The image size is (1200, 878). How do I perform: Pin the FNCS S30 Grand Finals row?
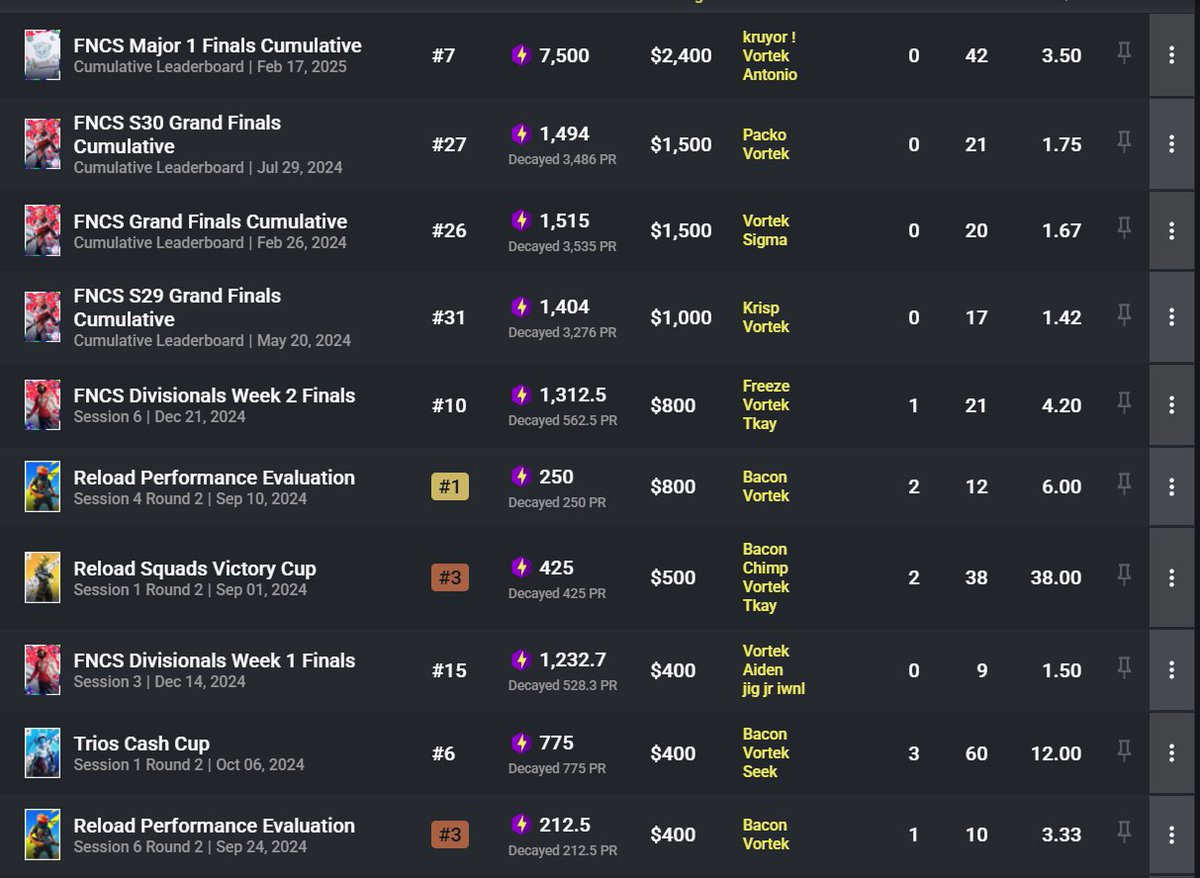click(1124, 143)
